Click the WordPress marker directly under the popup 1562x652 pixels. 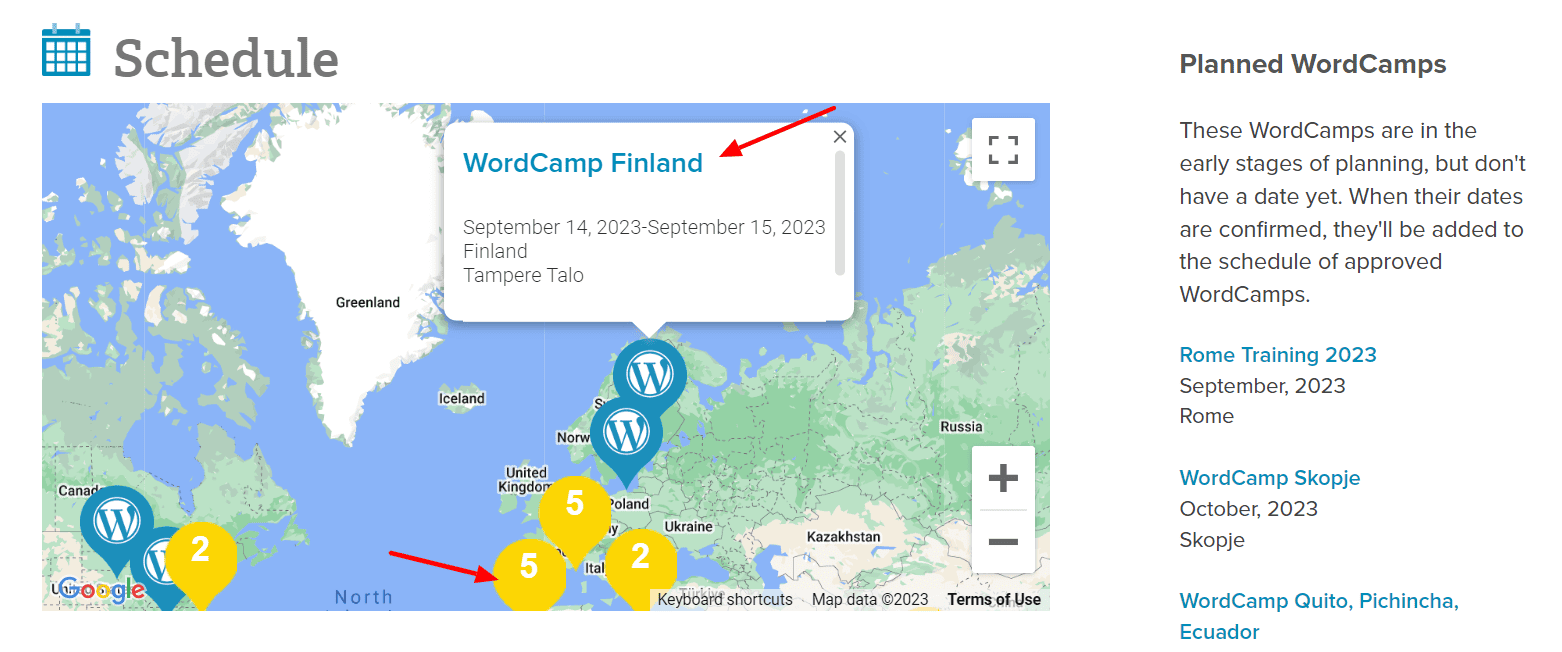[x=650, y=374]
